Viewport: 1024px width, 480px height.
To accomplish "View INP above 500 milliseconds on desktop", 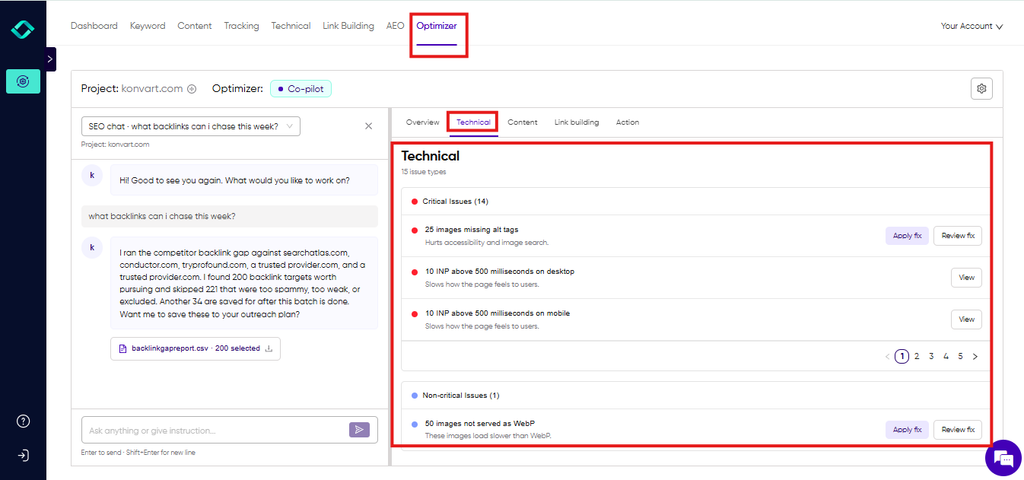I will click(x=966, y=278).
